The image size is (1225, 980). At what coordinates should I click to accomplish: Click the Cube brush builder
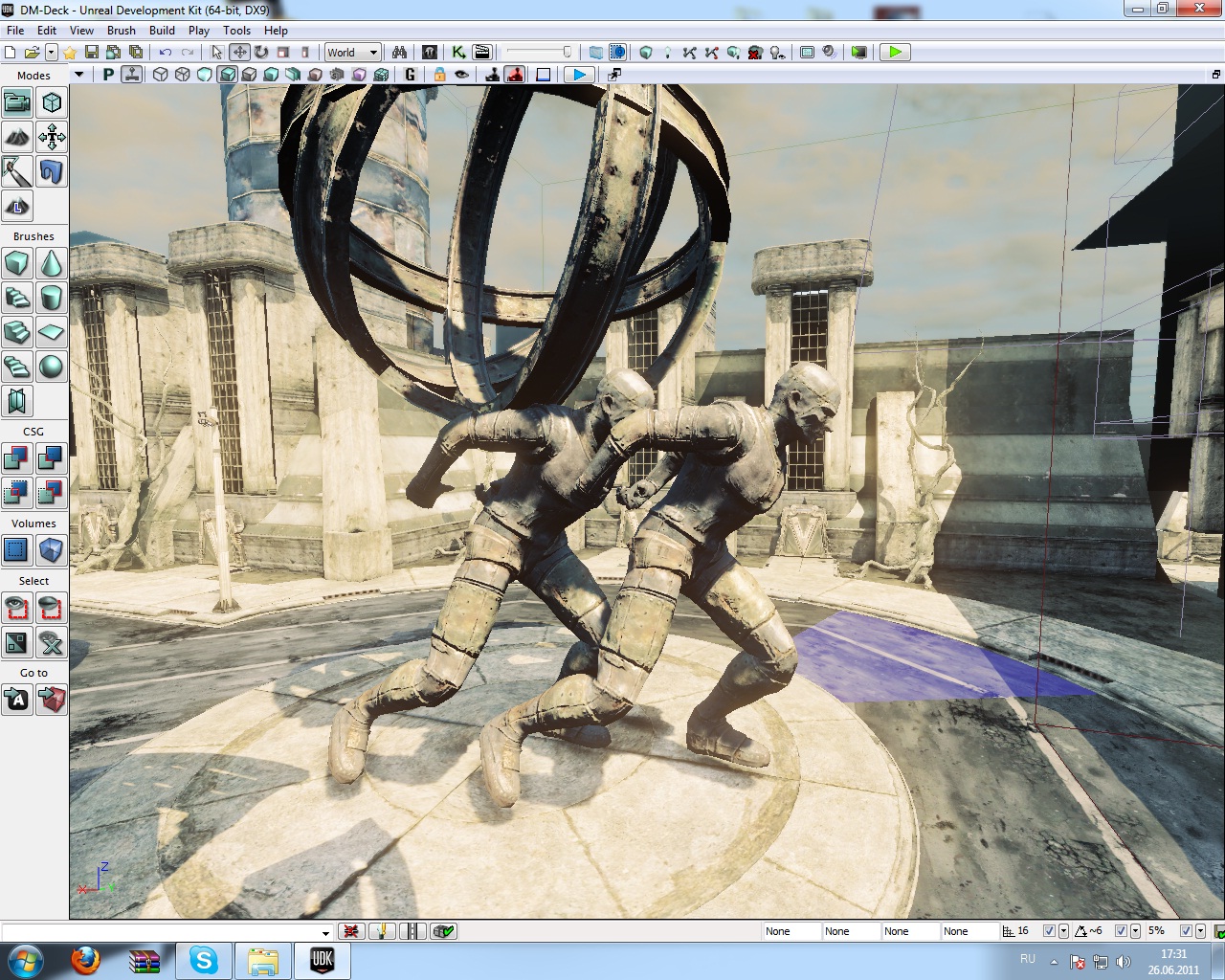(17, 262)
